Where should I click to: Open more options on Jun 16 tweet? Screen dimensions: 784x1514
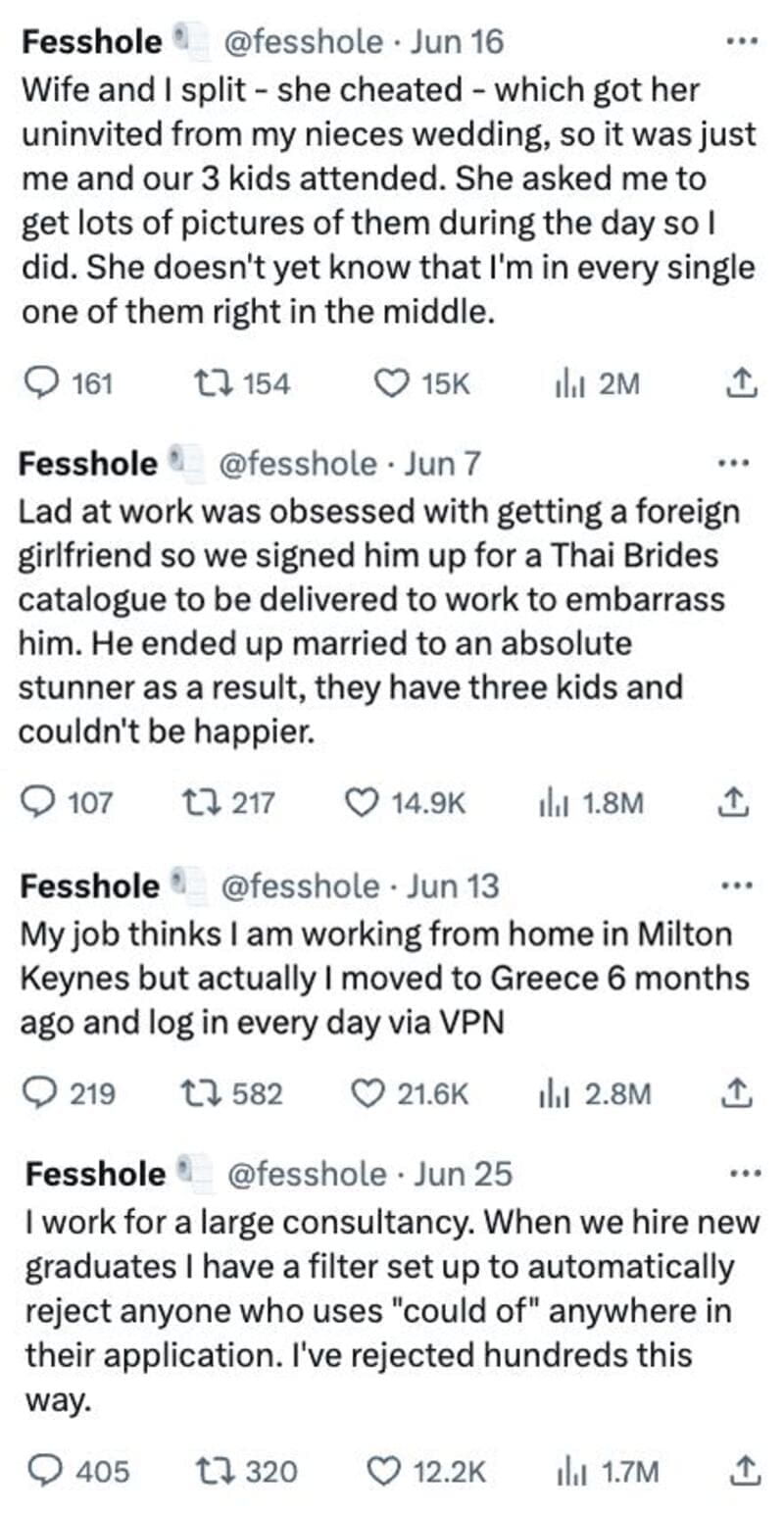[x=742, y=43]
